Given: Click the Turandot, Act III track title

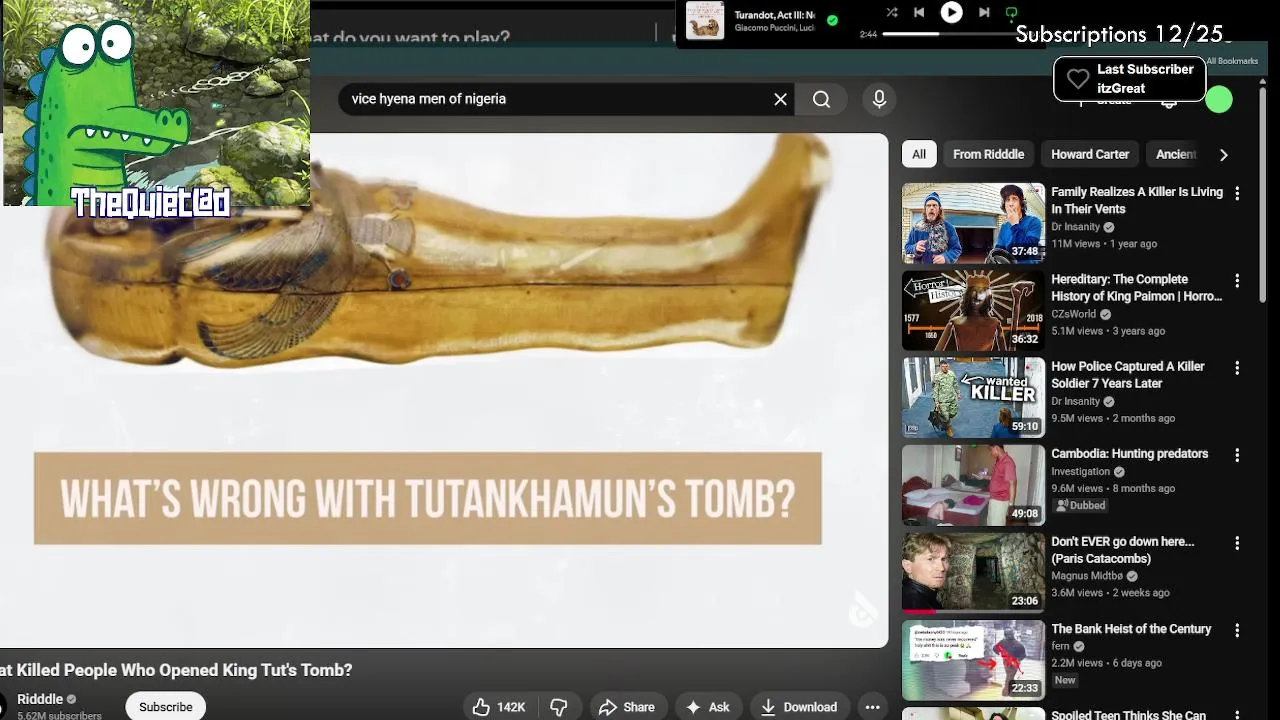Looking at the screenshot, I should pyautogui.click(x=775, y=15).
